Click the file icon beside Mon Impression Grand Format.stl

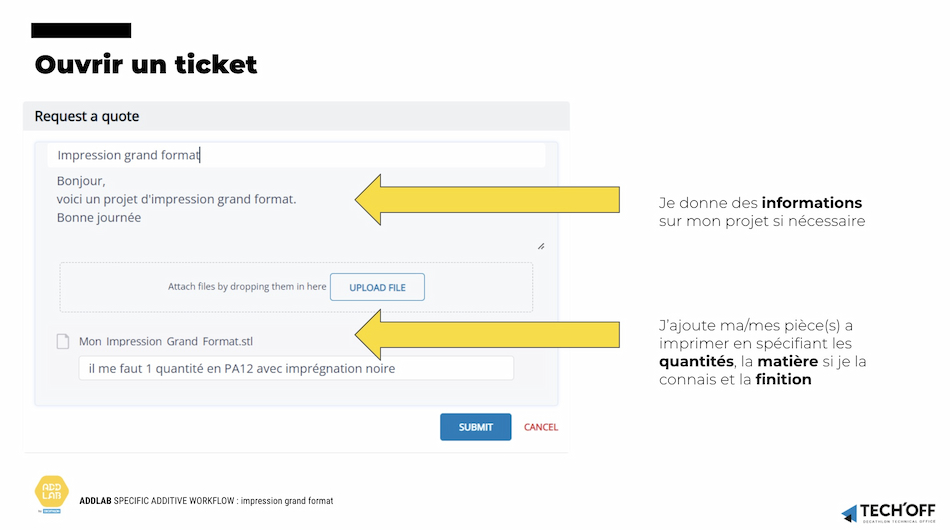(x=63, y=342)
